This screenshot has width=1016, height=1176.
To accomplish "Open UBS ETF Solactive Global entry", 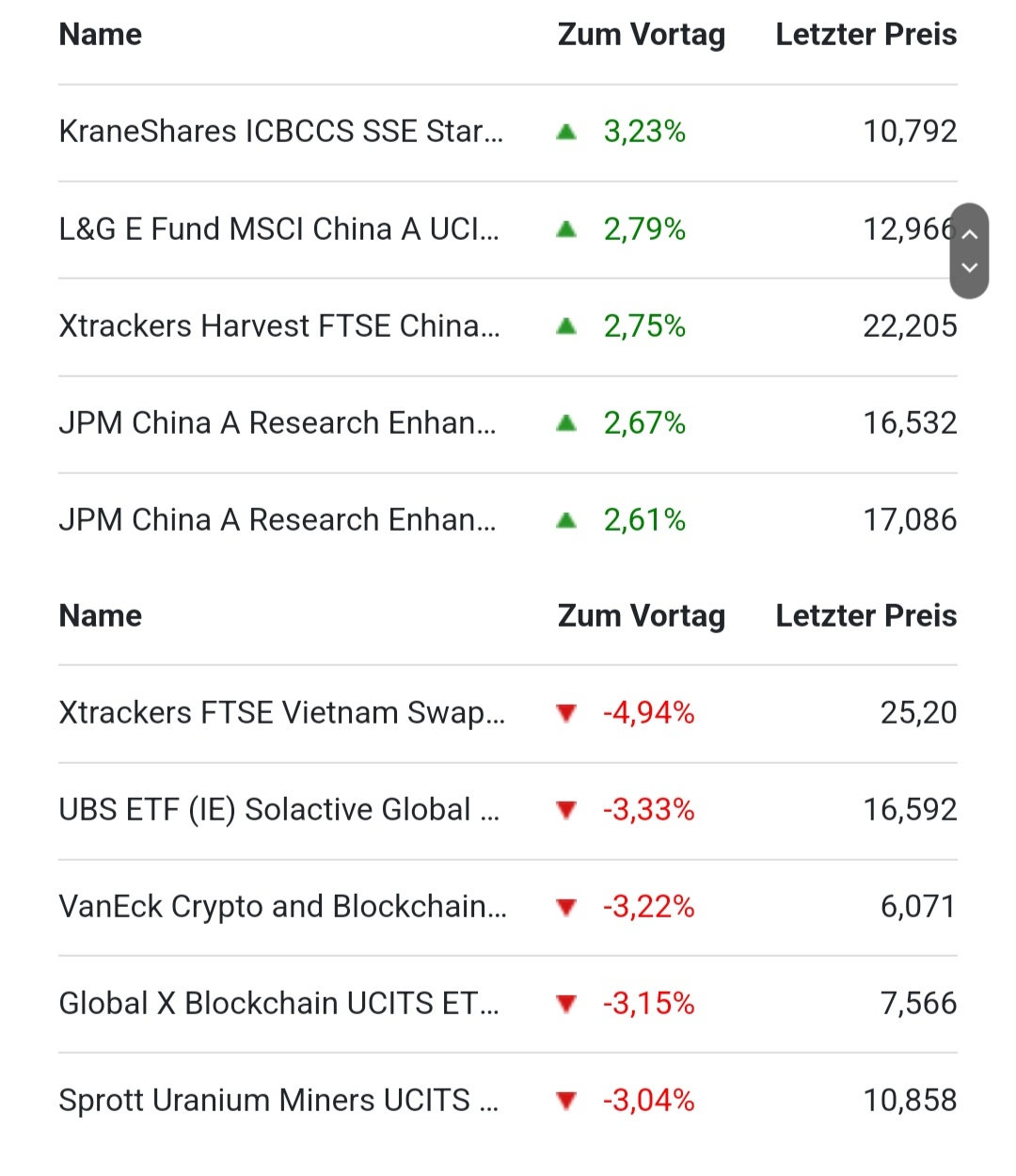I will [278, 810].
